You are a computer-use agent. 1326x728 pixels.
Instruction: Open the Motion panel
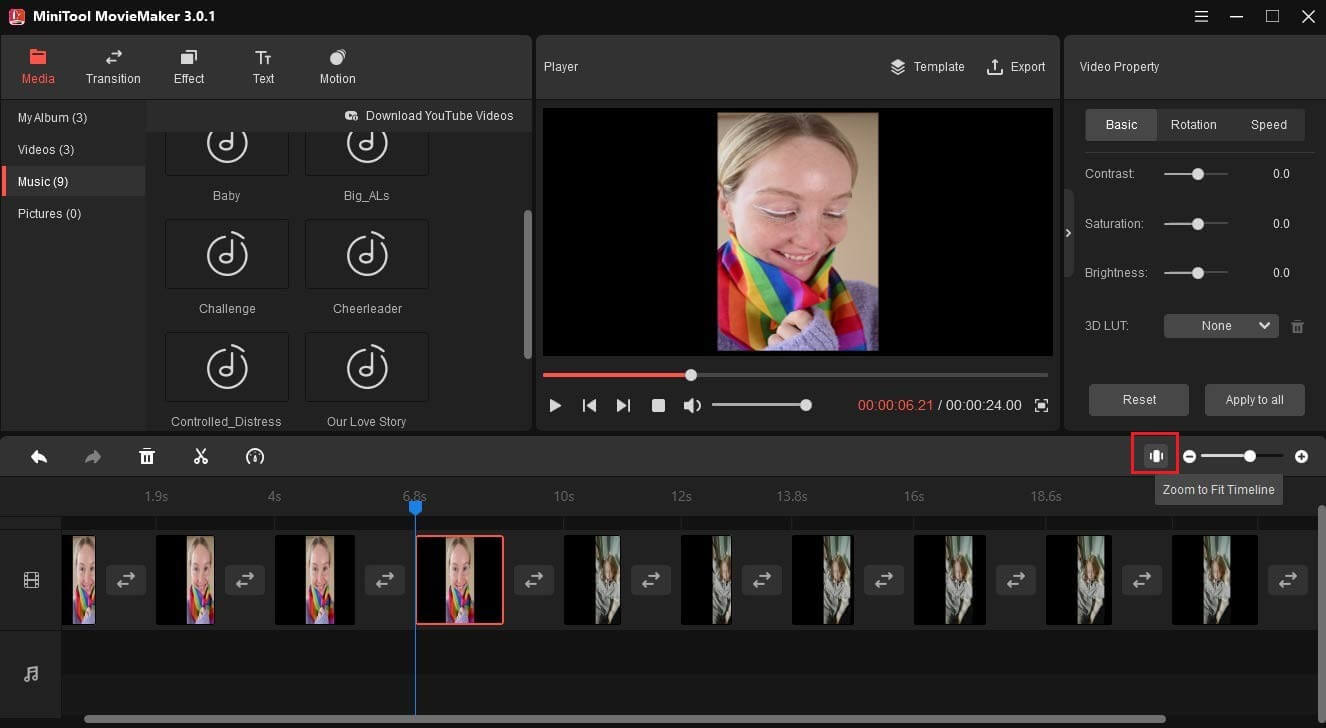pos(337,66)
